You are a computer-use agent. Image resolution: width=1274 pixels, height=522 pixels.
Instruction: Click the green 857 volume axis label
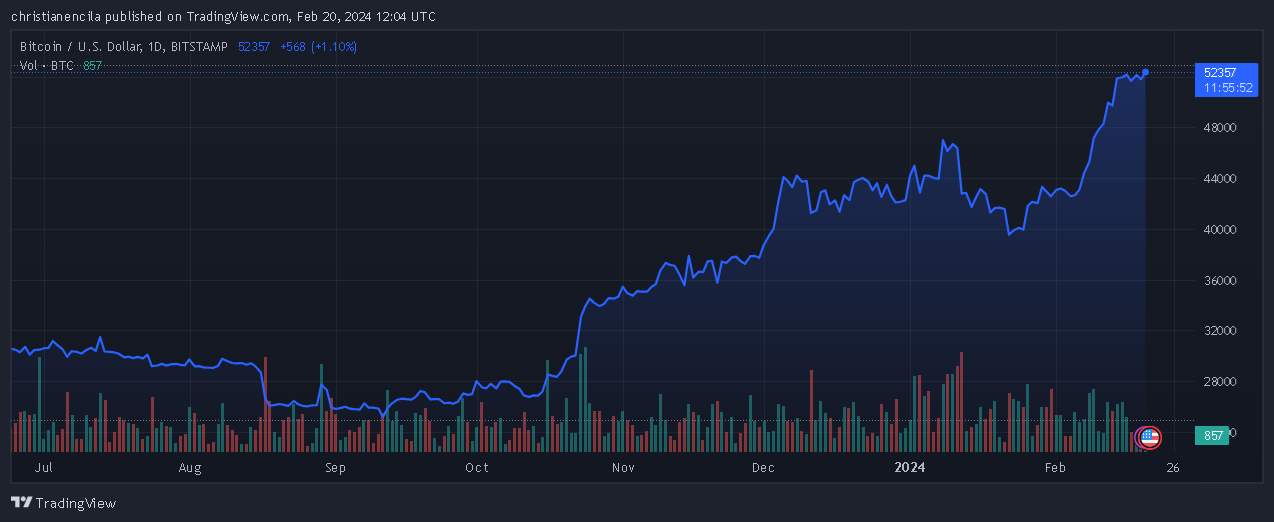pyautogui.click(x=1213, y=436)
